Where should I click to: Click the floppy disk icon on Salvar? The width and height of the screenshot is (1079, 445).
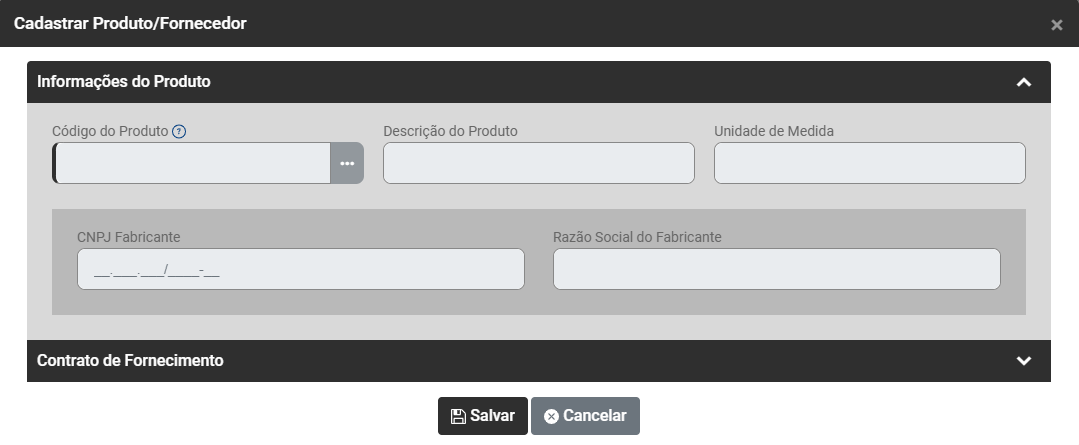(x=458, y=416)
